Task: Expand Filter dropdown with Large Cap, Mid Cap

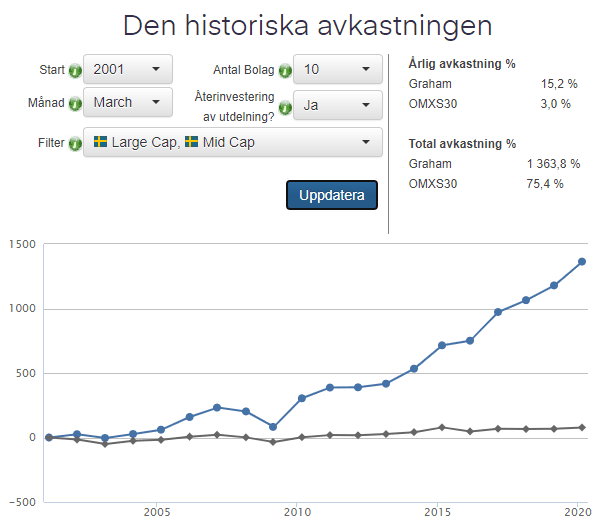Action: pyautogui.click(x=233, y=142)
